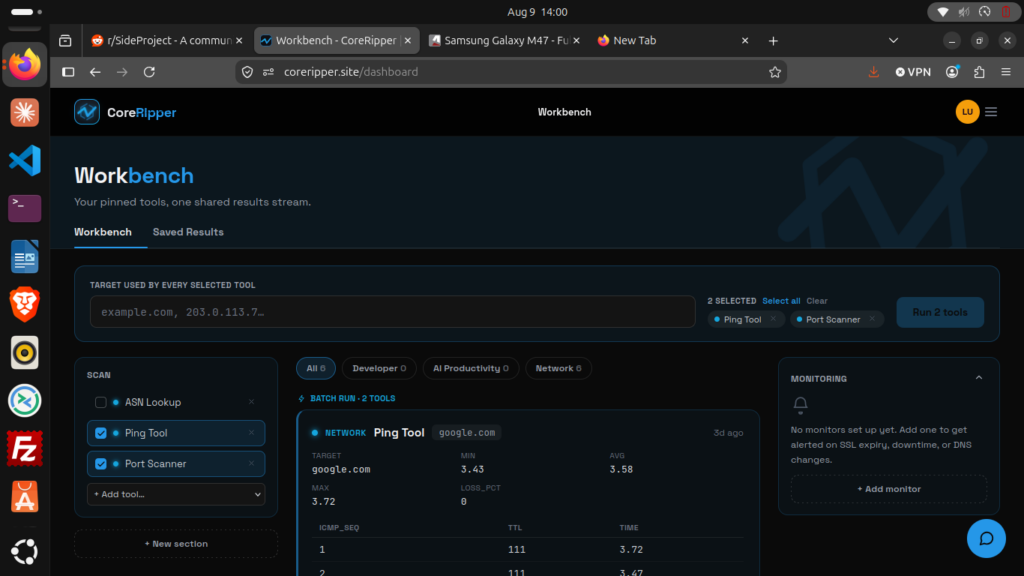This screenshot has height=576, width=1024.
Task: Click the "BATCH RUN · 2 TOOLS" label
Action: coord(353,398)
